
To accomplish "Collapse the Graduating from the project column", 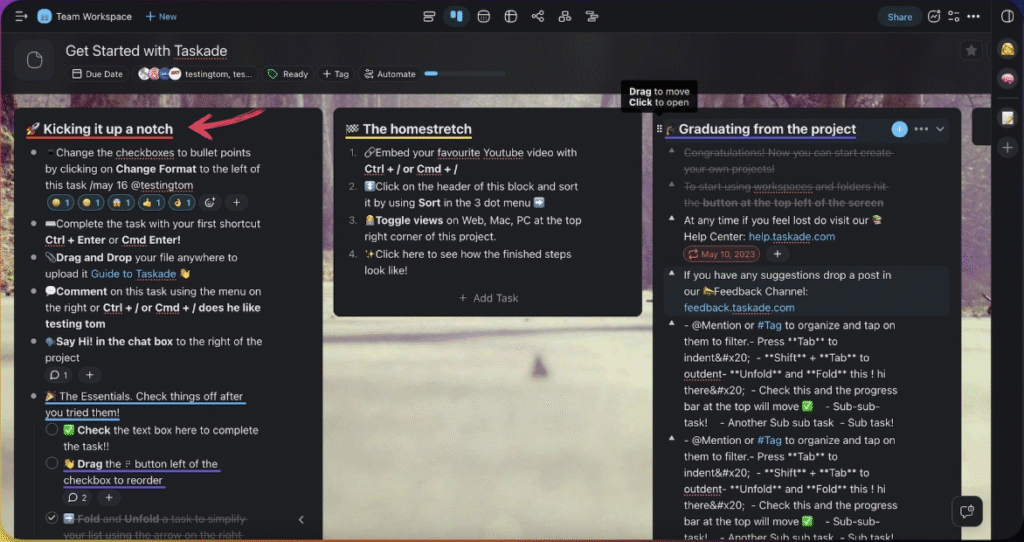I will 940,129.
